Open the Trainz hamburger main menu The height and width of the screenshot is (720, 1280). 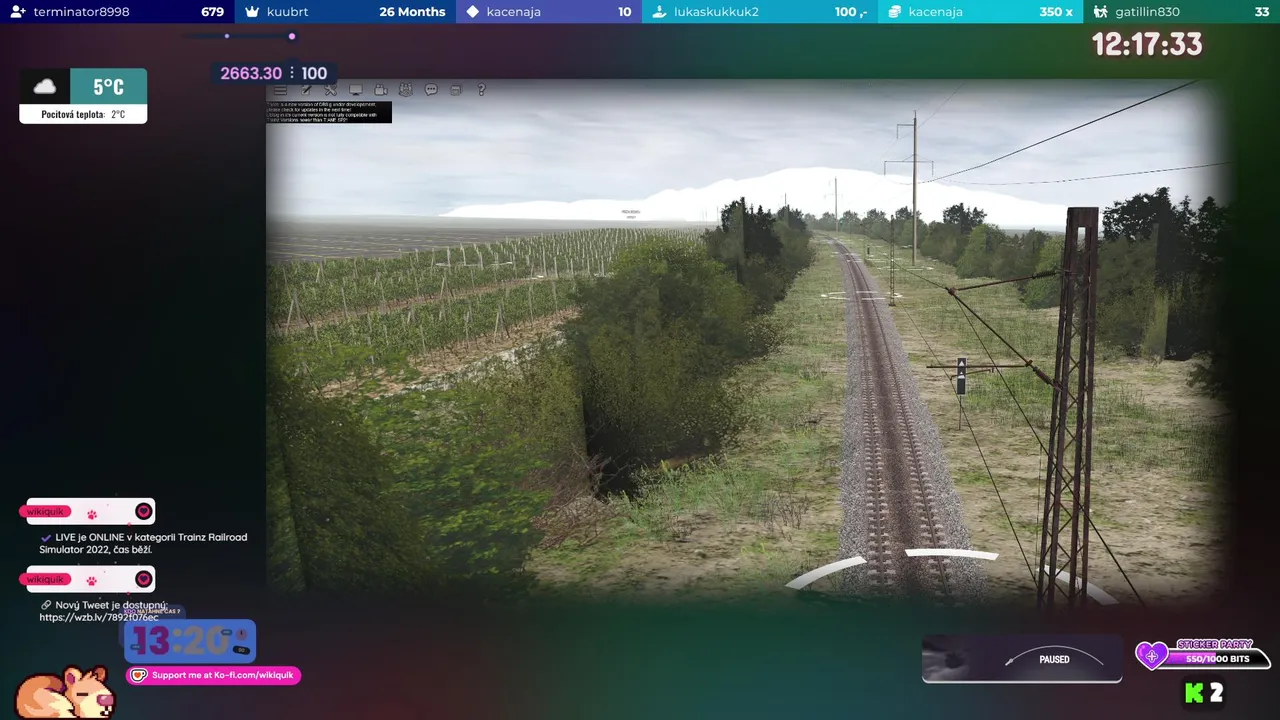(281, 90)
